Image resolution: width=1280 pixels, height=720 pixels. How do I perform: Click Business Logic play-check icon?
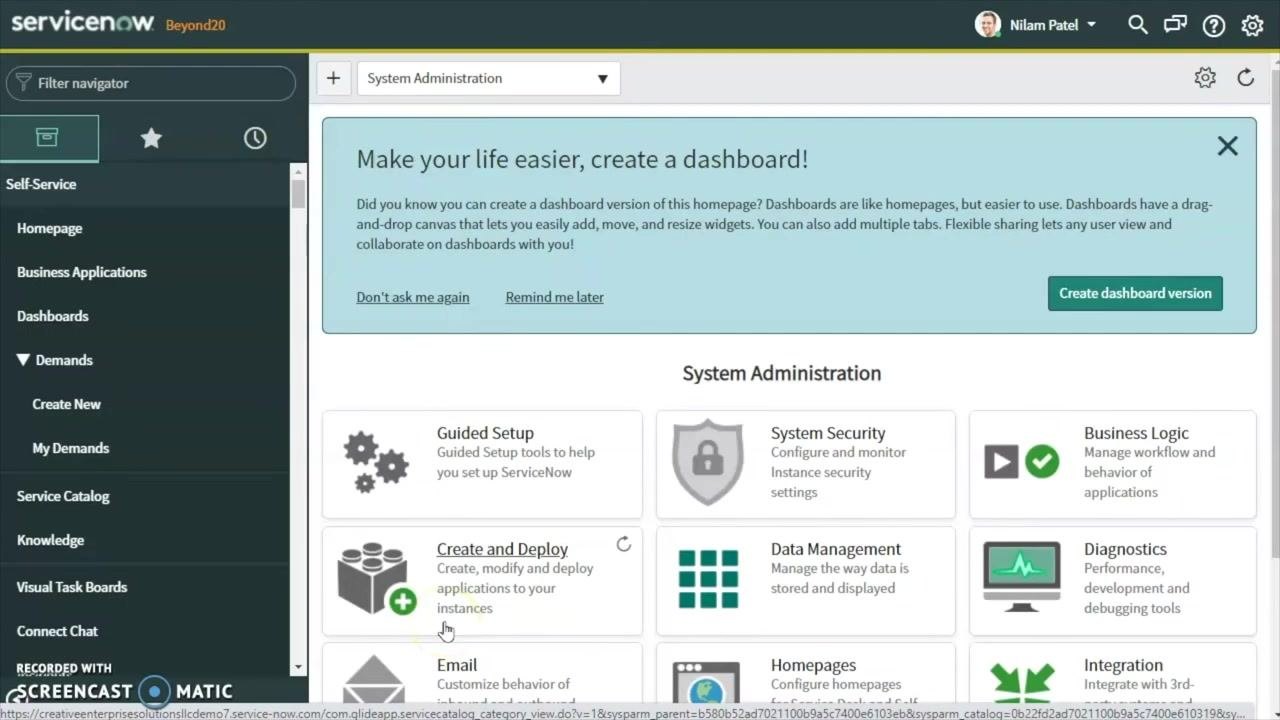pyautogui.click(x=1021, y=462)
